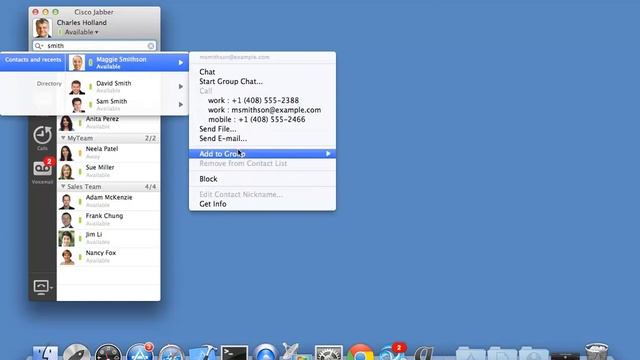Collapse the MyTeam group triangle
The width and height of the screenshot is (640, 360).
coord(63,138)
